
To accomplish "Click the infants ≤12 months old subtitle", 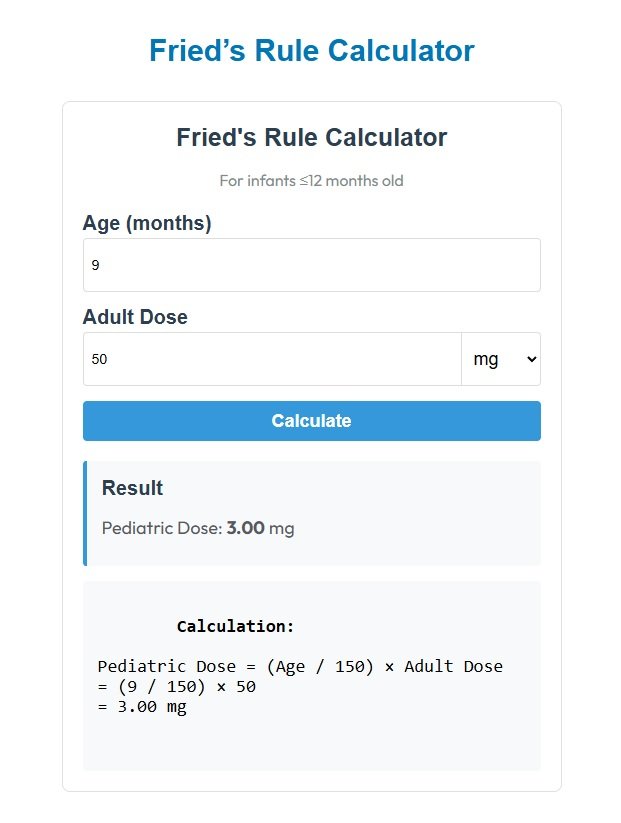I will tap(310, 180).
